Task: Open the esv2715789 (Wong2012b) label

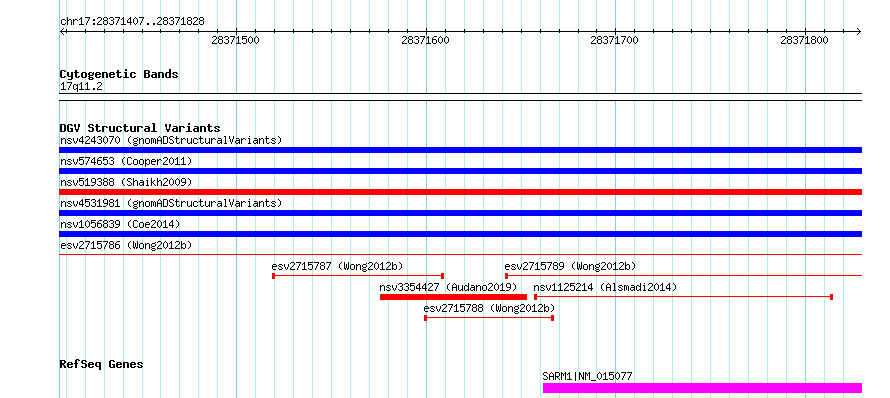Action: tap(570, 266)
